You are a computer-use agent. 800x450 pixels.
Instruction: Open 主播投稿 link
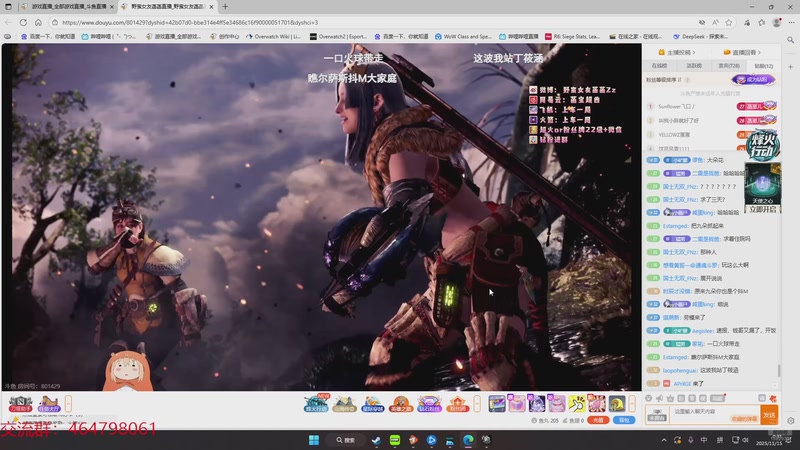click(x=677, y=52)
